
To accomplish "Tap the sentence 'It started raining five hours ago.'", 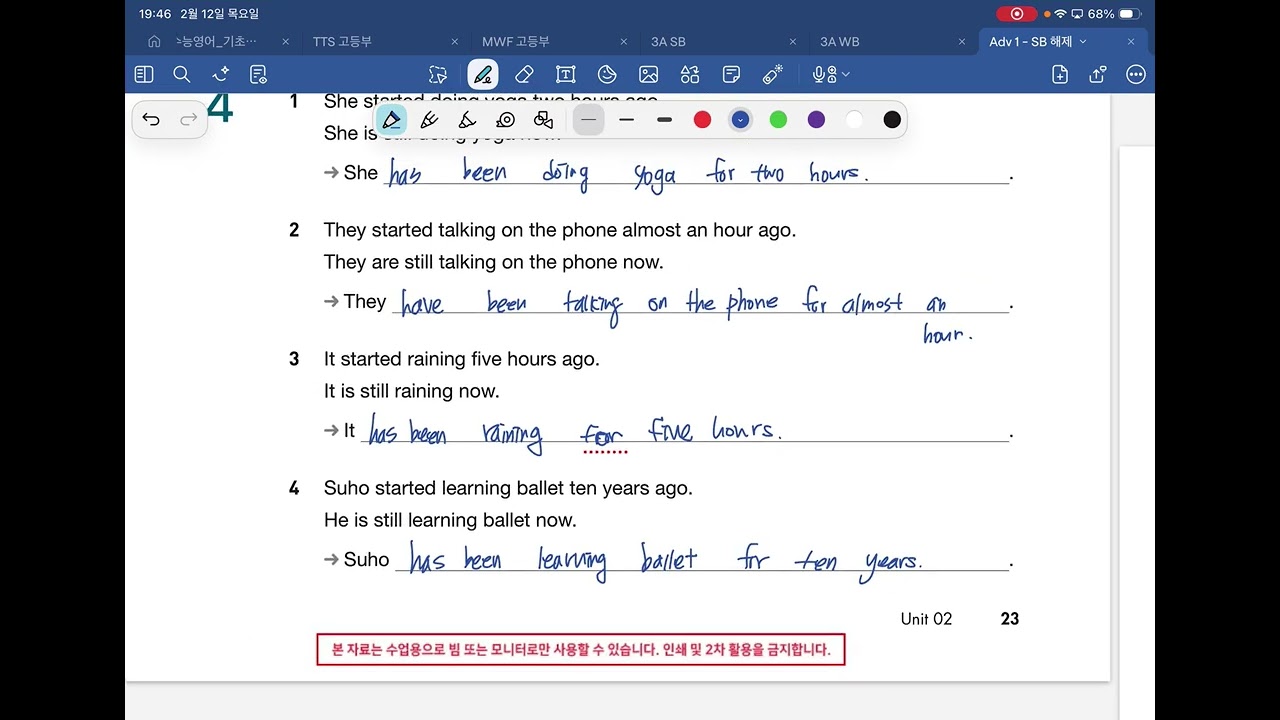I will pyautogui.click(x=462, y=359).
